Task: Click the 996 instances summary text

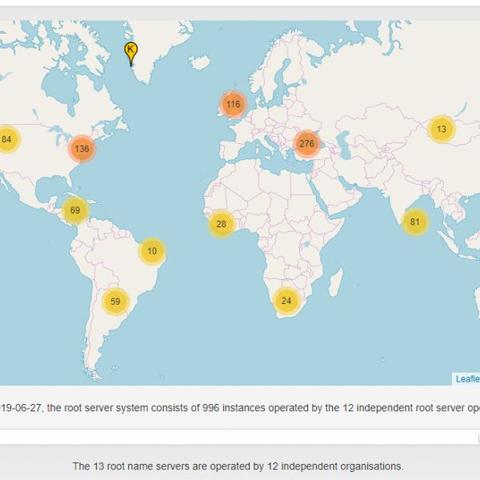Action: pos(240,408)
